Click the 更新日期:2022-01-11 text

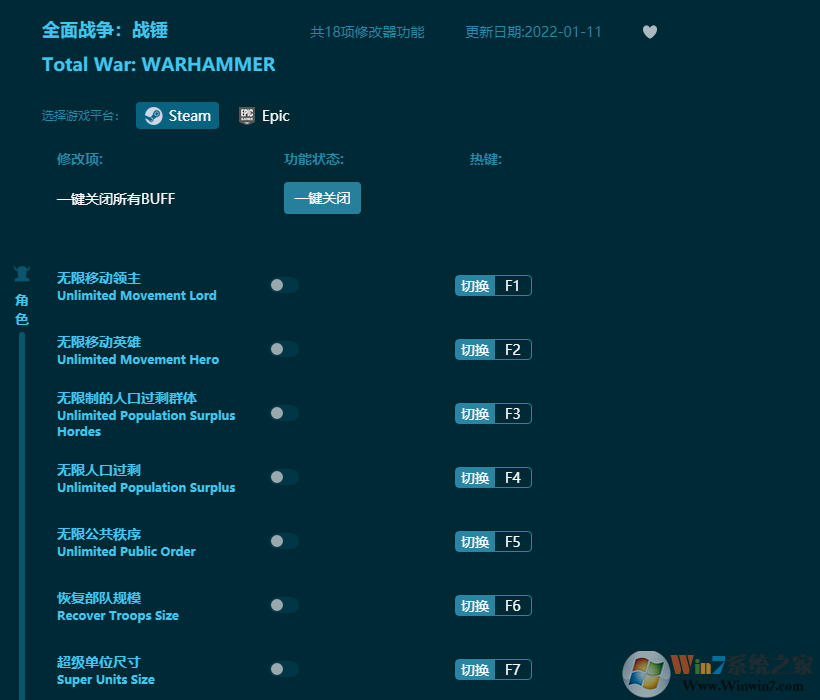pos(533,32)
